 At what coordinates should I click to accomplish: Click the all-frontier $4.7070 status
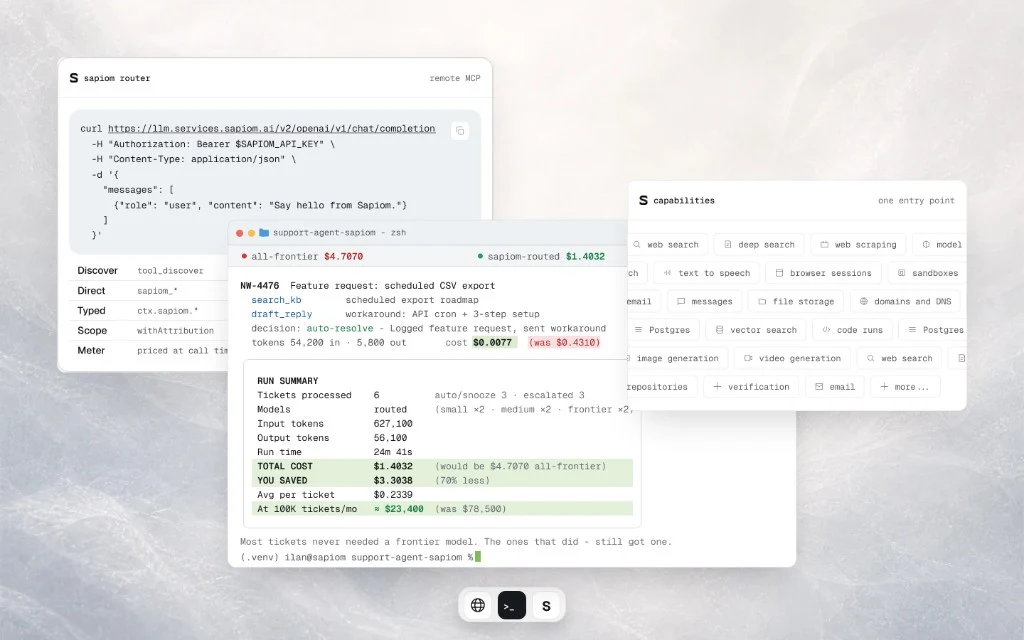tap(302, 257)
